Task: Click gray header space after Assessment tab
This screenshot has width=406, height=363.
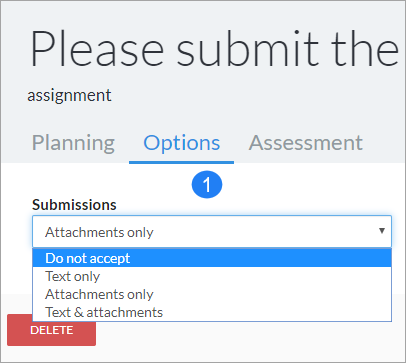Action: point(383,143)
